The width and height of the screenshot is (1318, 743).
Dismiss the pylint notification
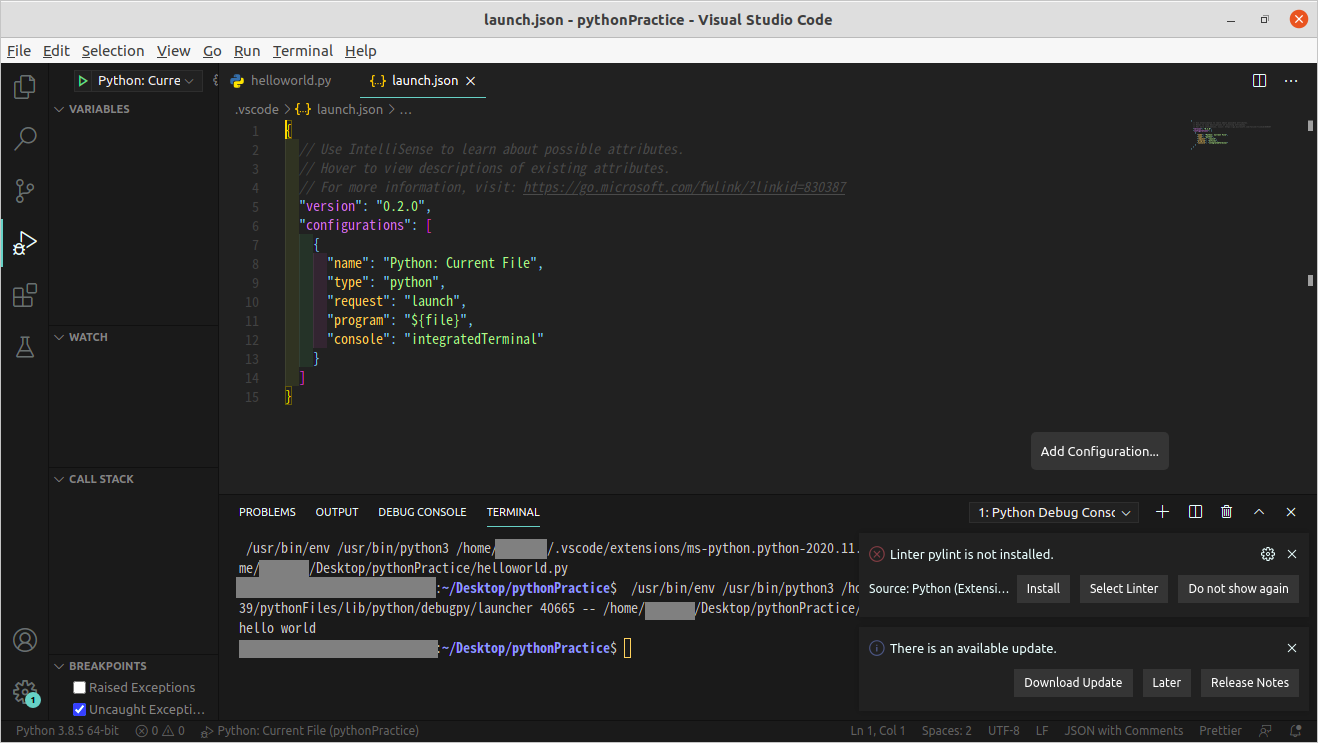pyautogui.click(x=1292, y=554)
